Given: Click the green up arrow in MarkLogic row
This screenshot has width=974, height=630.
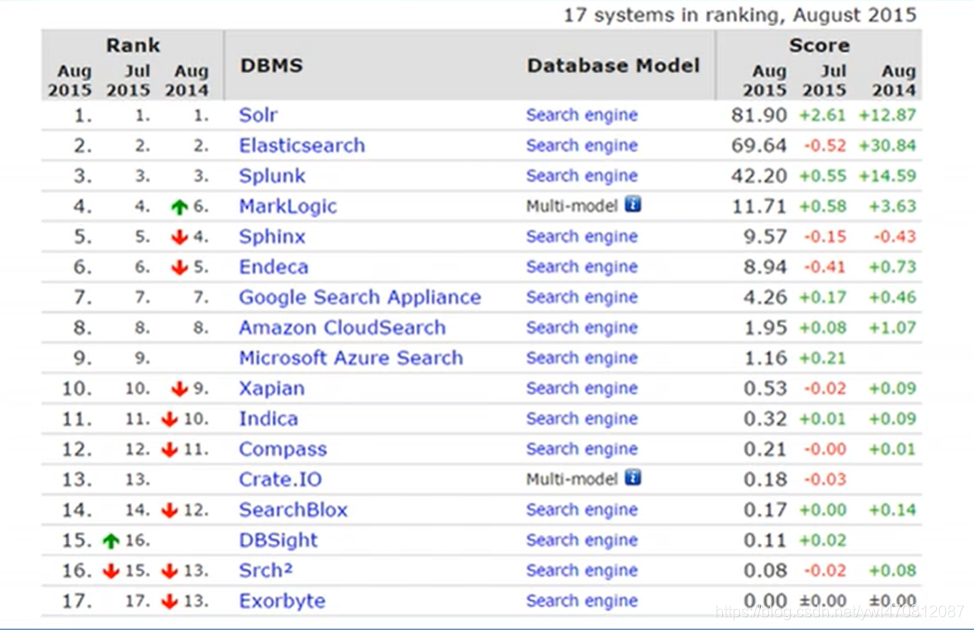Looking at the screenshot, I should [180, 207].
